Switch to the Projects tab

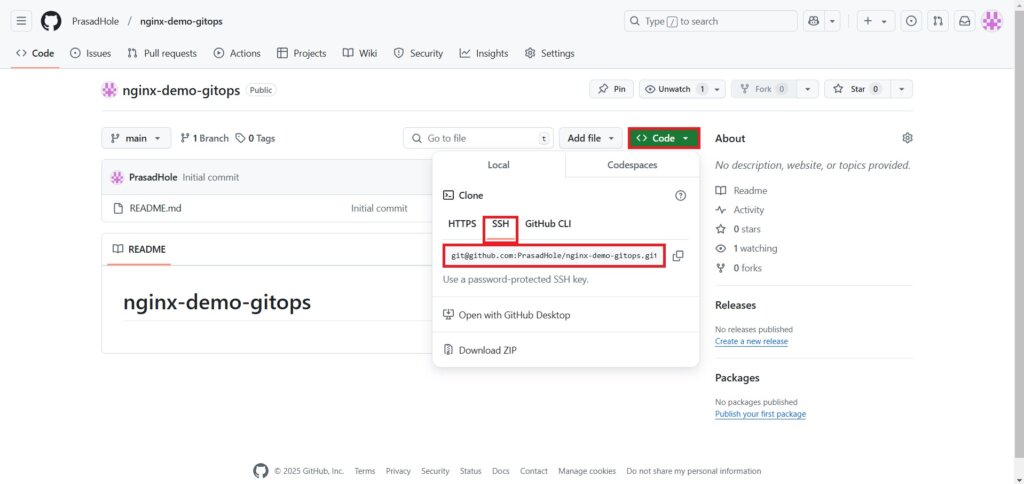pos(302,54)
